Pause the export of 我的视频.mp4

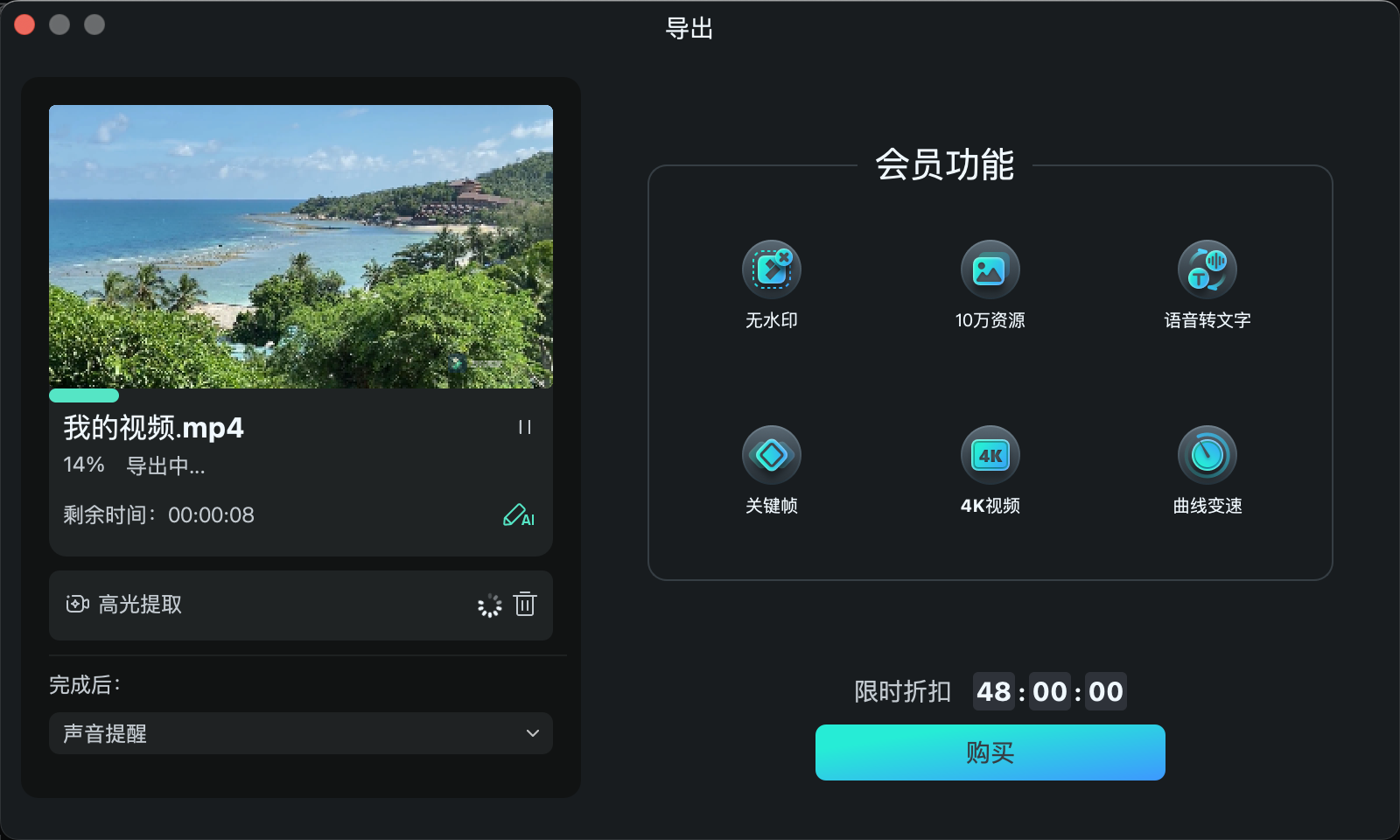tap(524, 427)
